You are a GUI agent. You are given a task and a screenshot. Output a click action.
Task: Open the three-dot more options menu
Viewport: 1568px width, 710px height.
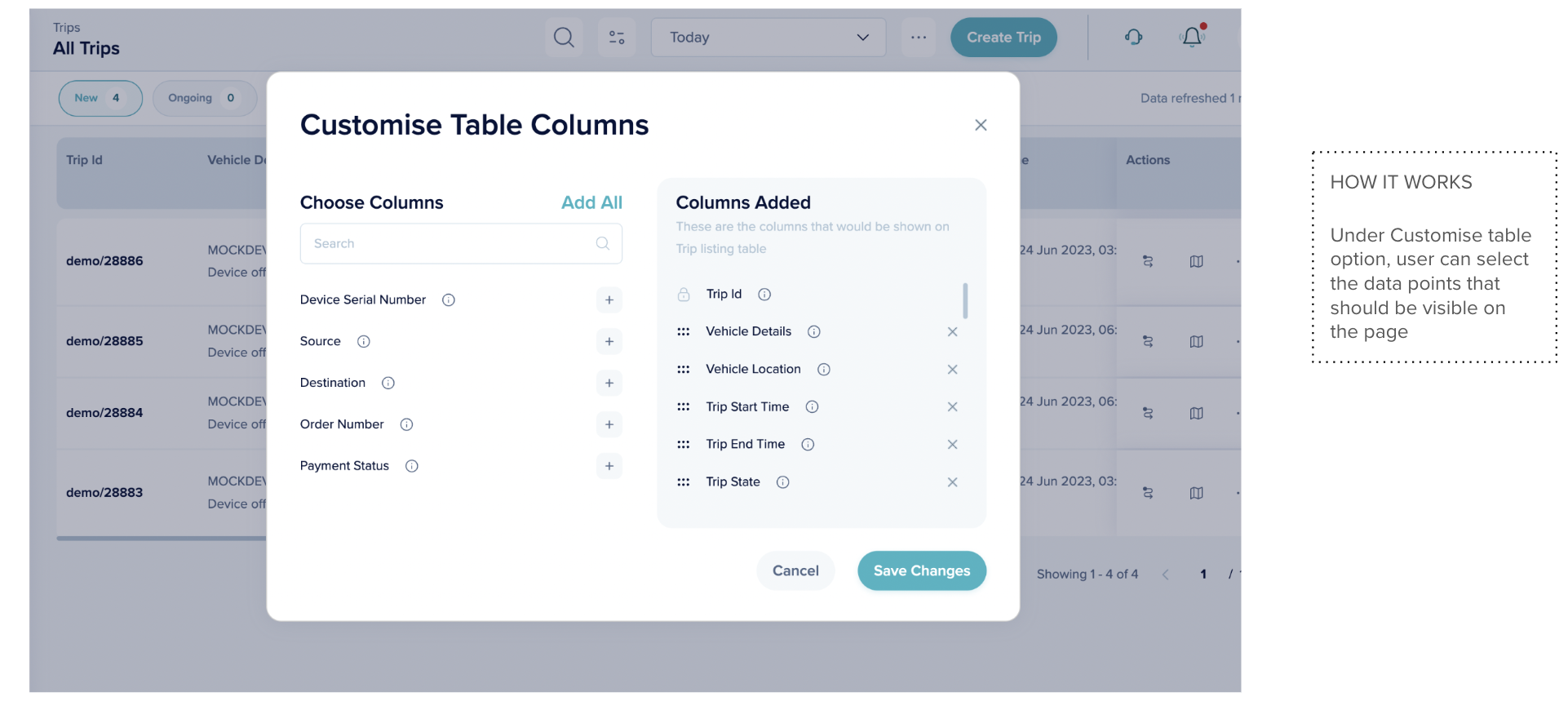click(x=919, y=38)
